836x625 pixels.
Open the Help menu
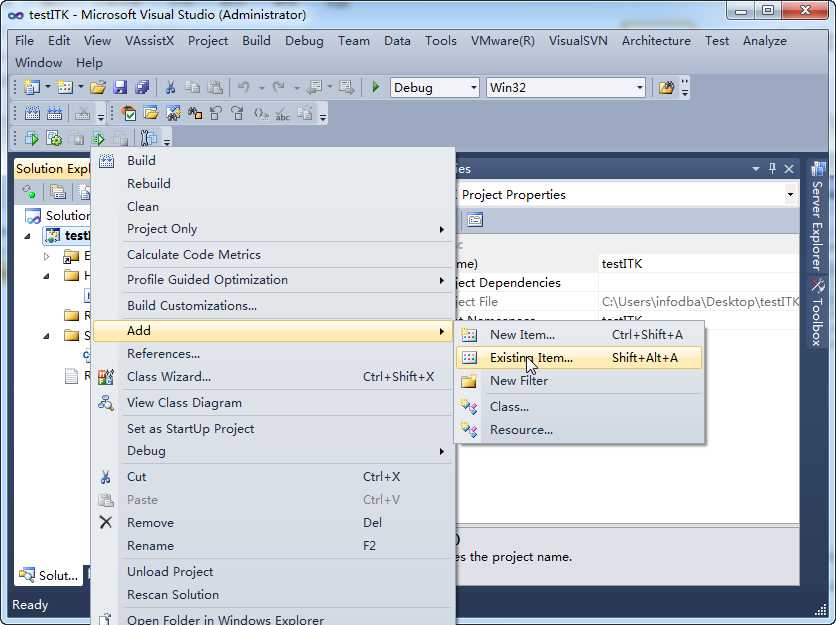(89, 62)
